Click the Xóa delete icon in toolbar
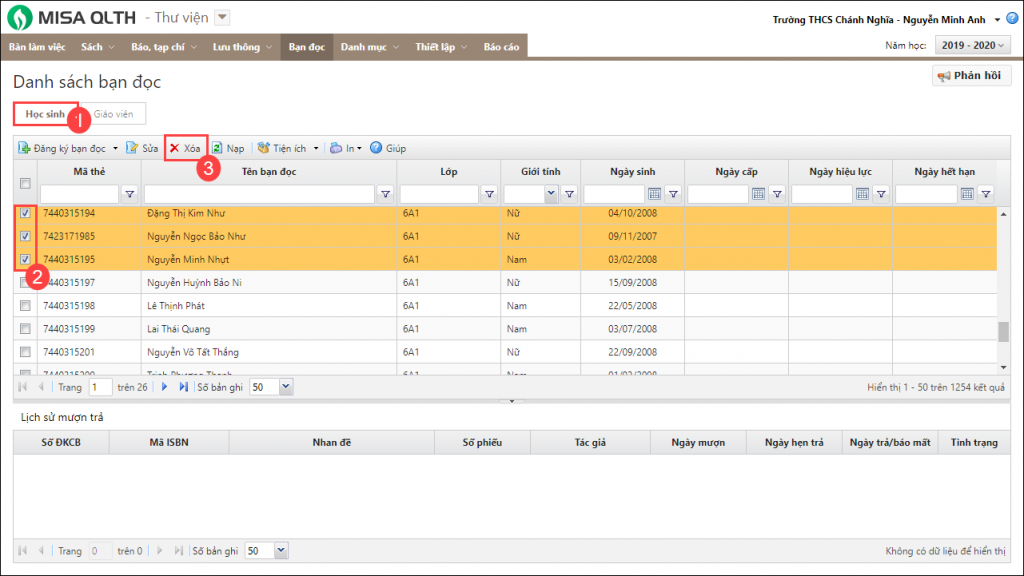 [x=174, y=148]
